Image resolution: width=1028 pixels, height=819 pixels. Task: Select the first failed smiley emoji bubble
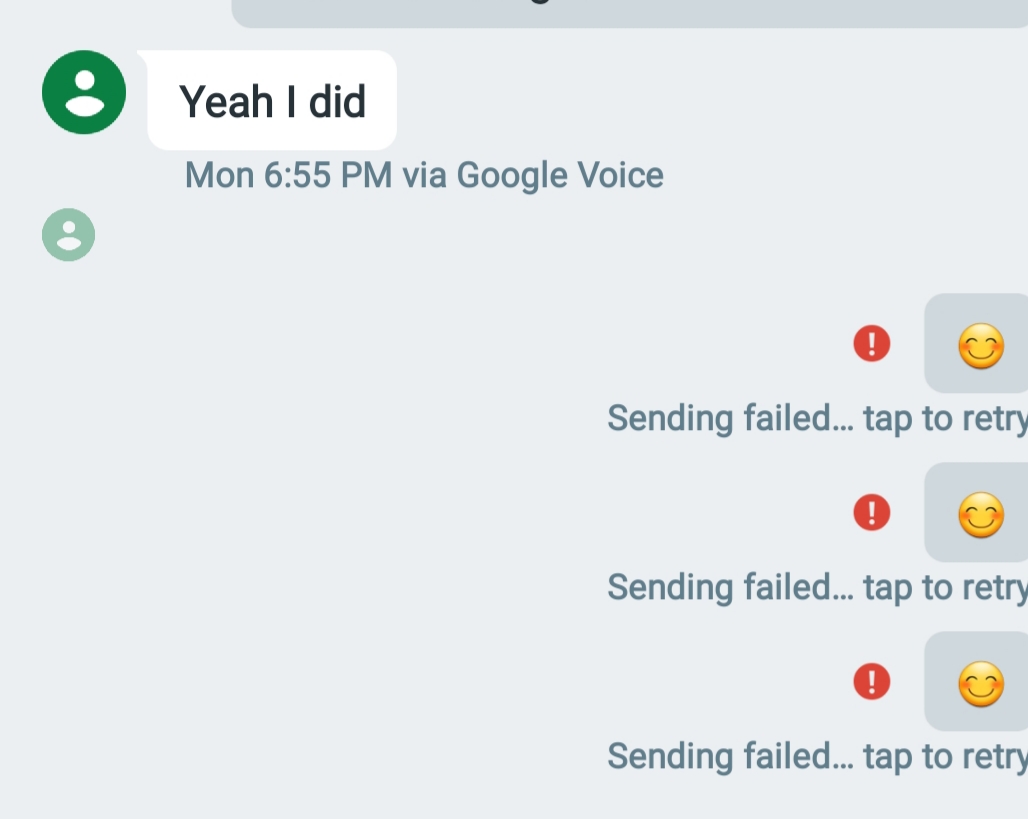click(x=979, y=345)
